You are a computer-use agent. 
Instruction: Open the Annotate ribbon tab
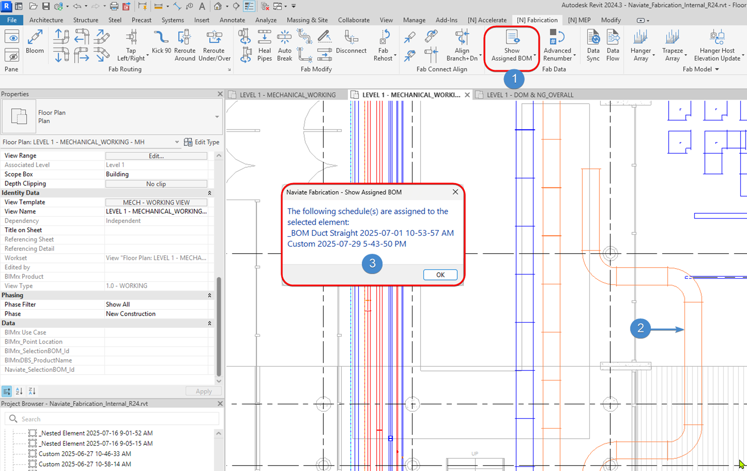click(232, 20)
